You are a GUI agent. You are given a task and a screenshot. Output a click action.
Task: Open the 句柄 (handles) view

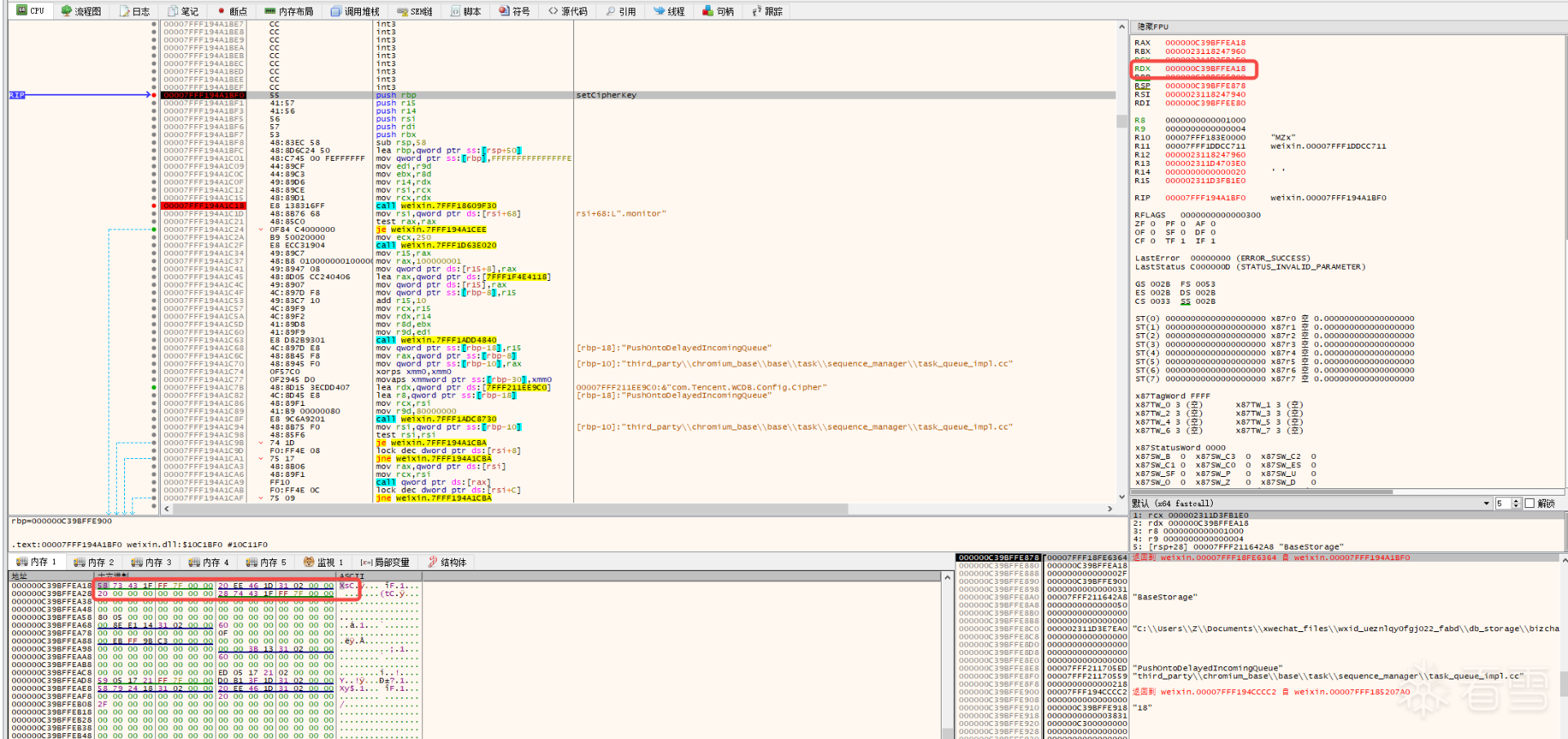pos(719,11)
